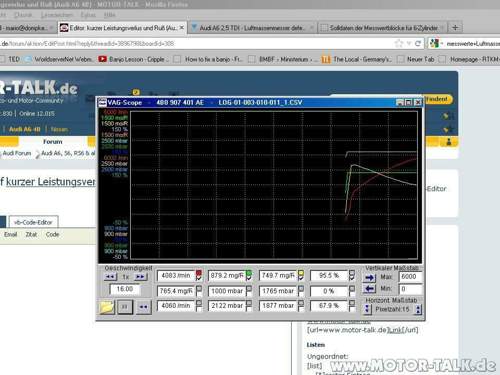The height and width of the screenshot is (375, 500).
Task: Click the Audi Forum breadcrumb link
Action: [17, 153]
